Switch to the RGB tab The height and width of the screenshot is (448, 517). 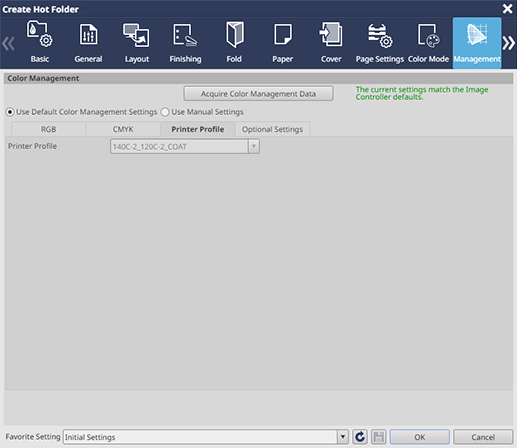[48, 129]
